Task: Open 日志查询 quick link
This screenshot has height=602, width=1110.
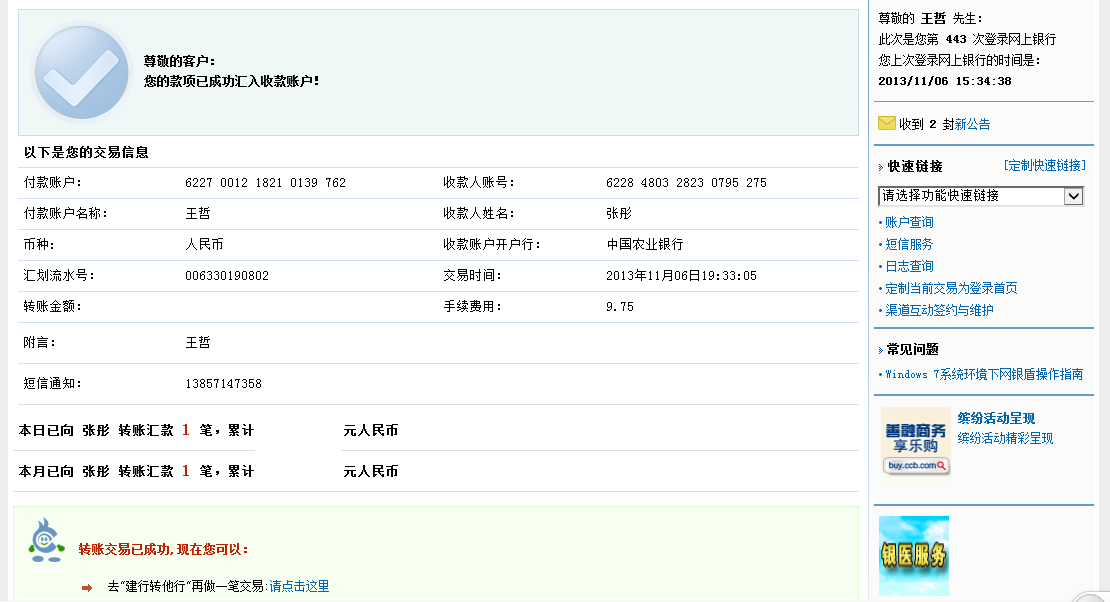Action: point(909,266)
